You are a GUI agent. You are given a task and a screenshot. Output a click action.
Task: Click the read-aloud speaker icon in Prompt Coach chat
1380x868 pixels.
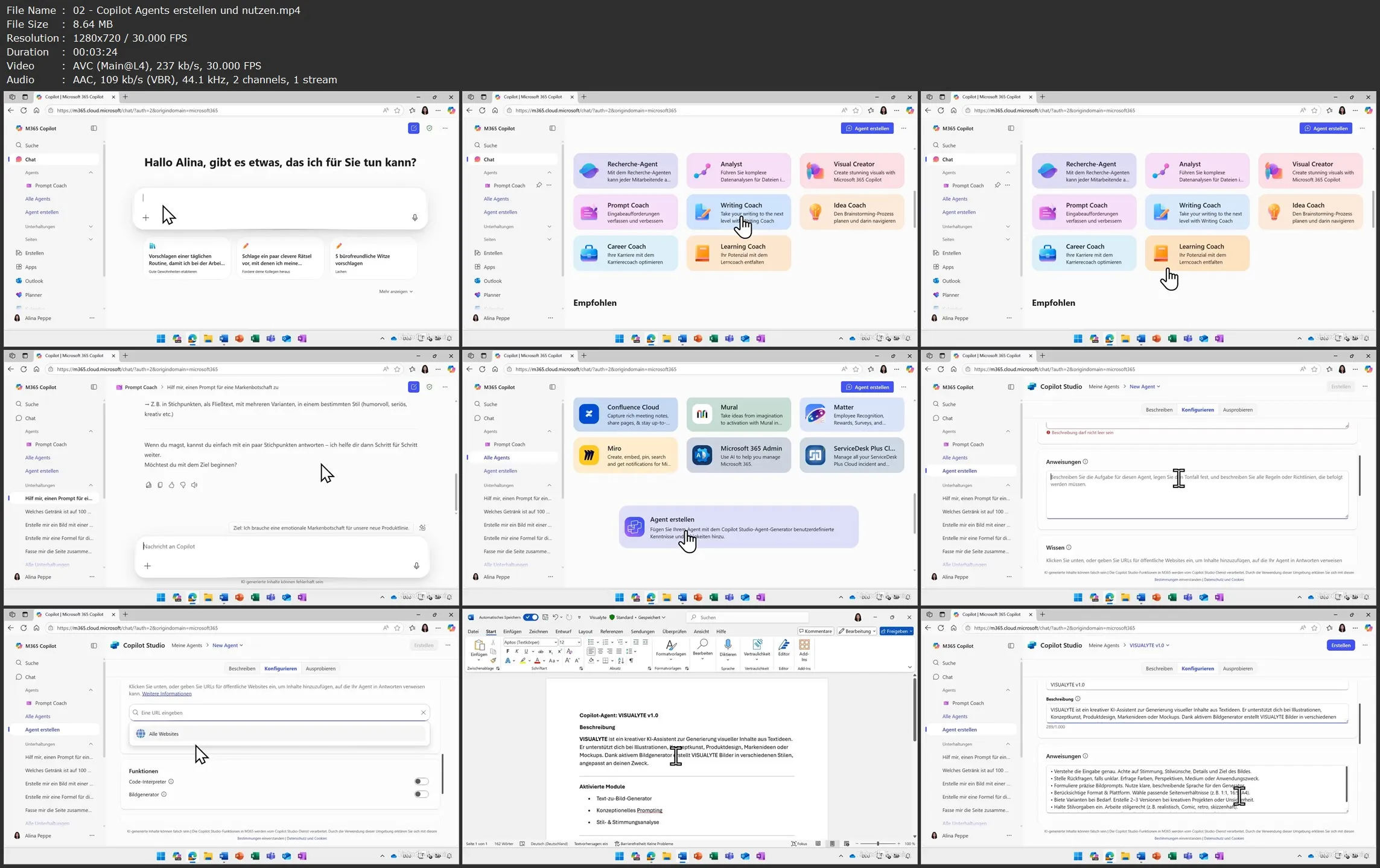click(x=194, y=485)
